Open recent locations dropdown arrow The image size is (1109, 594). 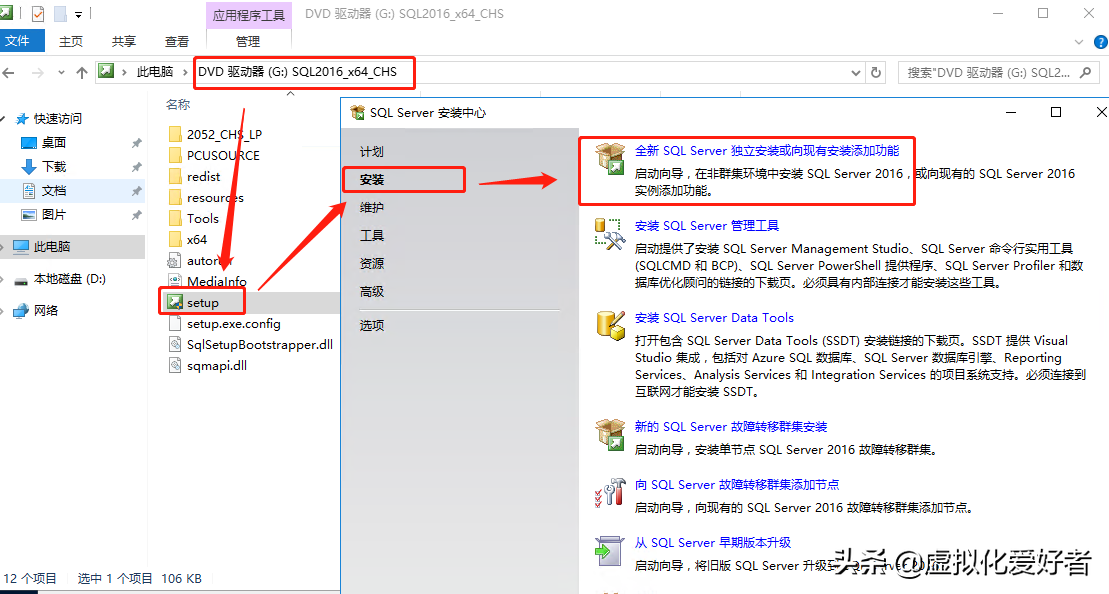click(x=62, y=72)
